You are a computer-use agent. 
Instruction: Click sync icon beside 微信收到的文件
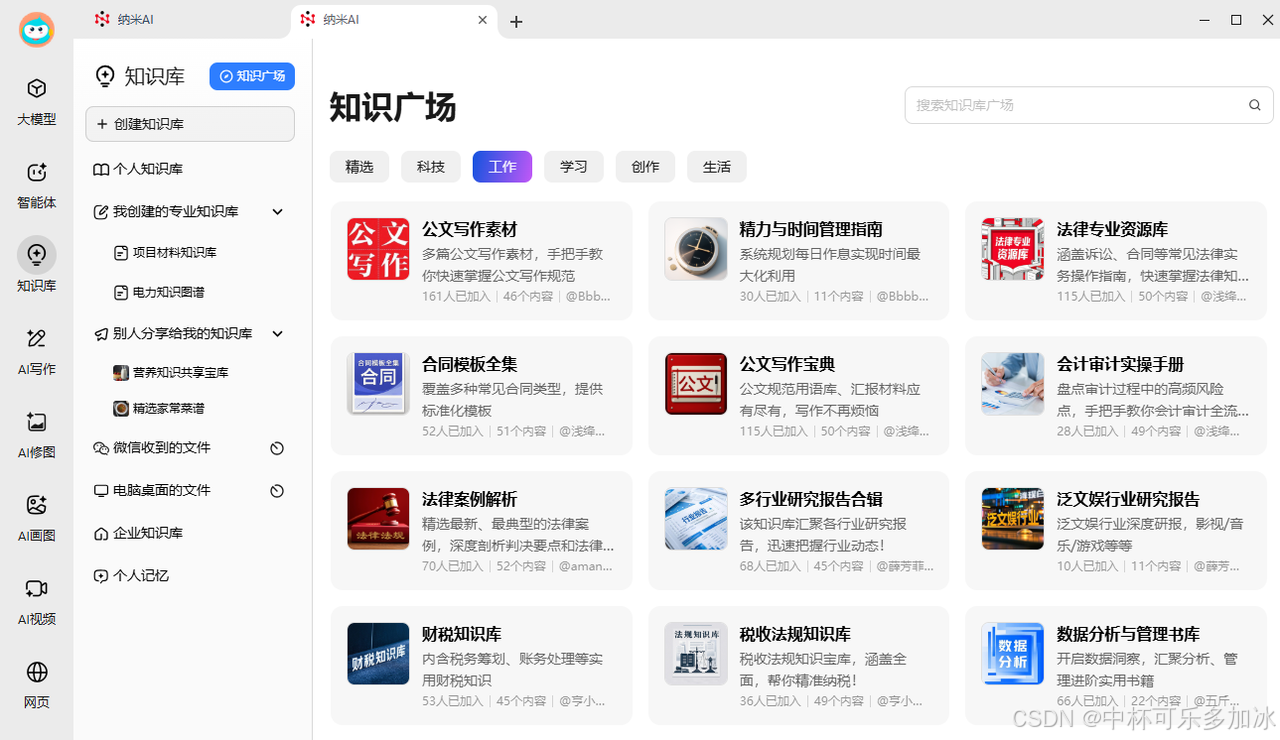[278, 448]
